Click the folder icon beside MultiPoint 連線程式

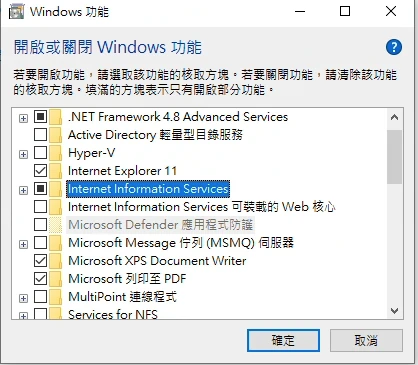coord(55,297)
